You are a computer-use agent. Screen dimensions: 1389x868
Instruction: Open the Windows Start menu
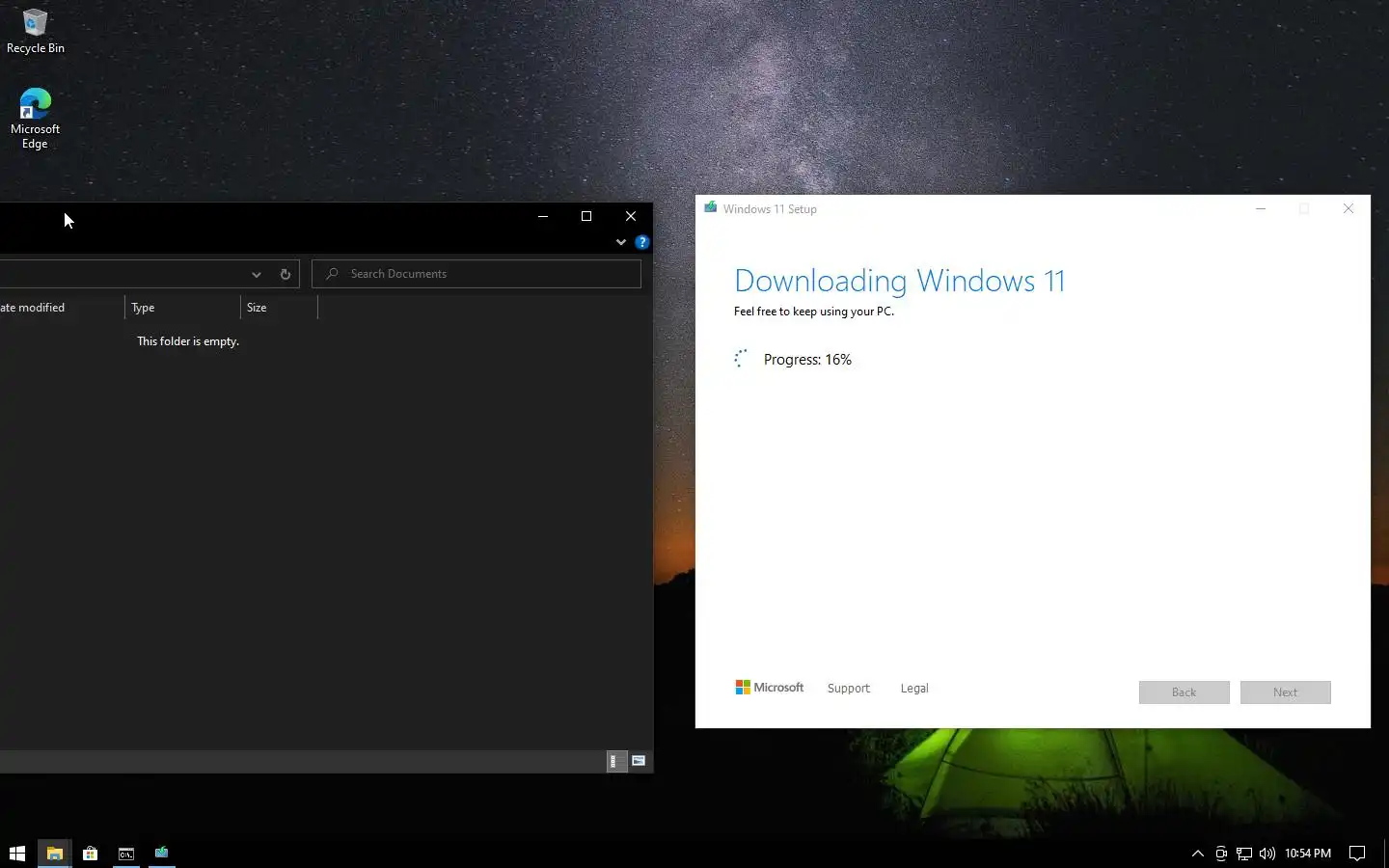pyautogui.click(x=17, y=854)
